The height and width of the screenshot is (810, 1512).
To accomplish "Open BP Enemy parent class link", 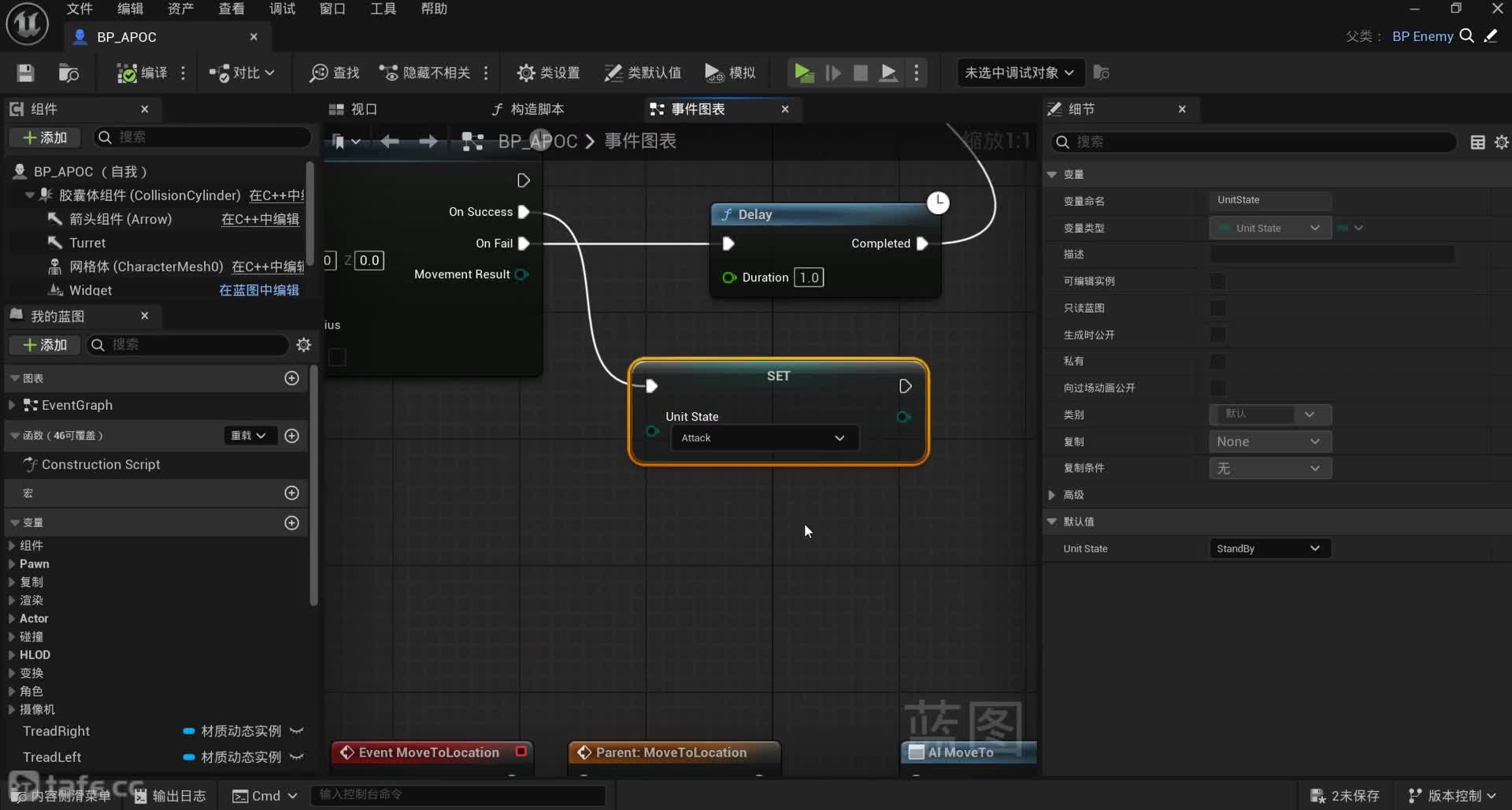I will (1422, 36).
